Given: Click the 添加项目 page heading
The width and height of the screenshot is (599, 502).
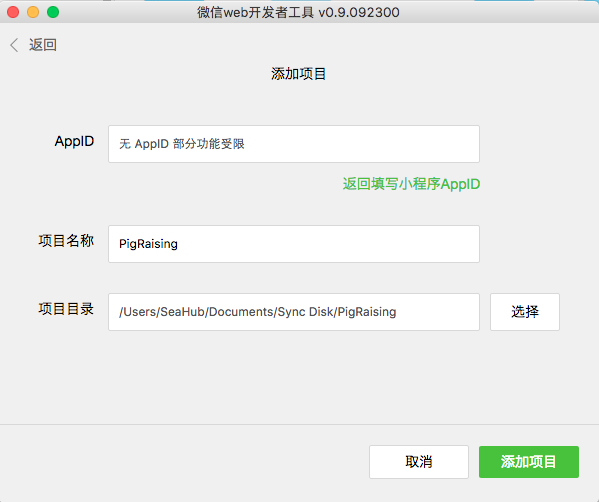Looking at the screenshot, I should pyautogui.click(x=298, y=74).
